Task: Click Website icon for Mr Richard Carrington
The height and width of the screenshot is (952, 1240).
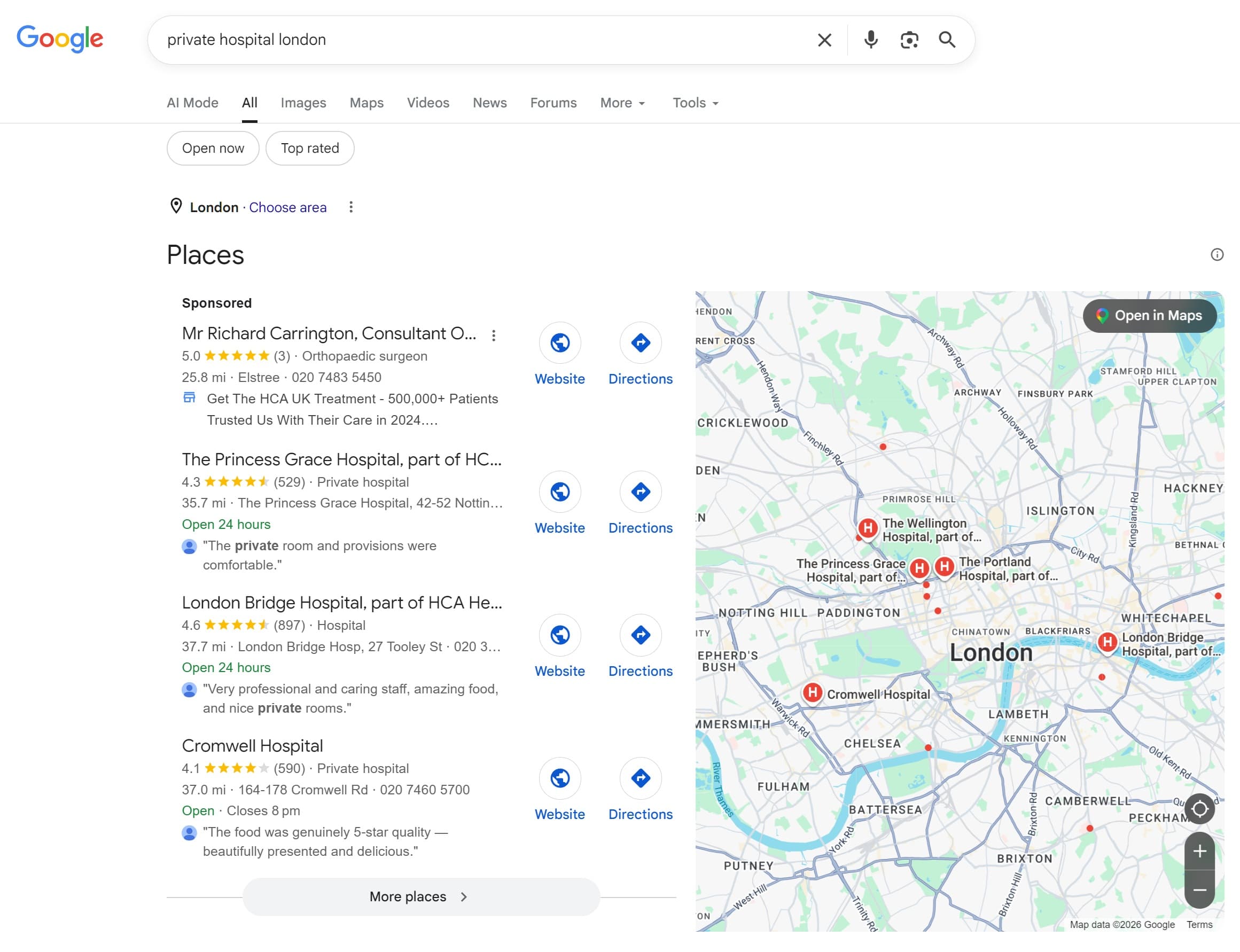Action: pos(560,343)
